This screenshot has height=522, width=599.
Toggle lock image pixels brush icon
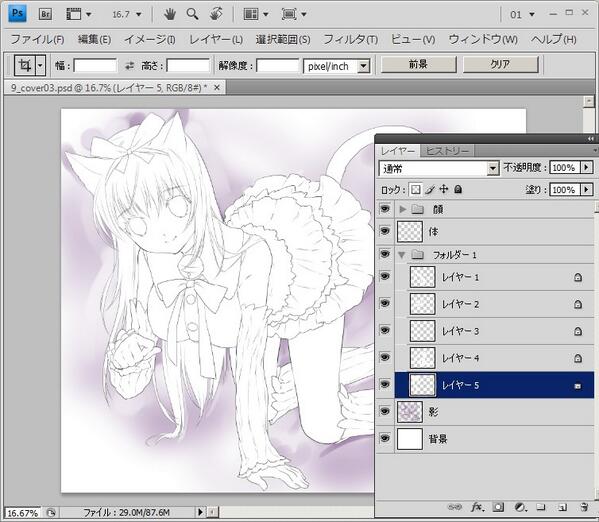point(430,190)
